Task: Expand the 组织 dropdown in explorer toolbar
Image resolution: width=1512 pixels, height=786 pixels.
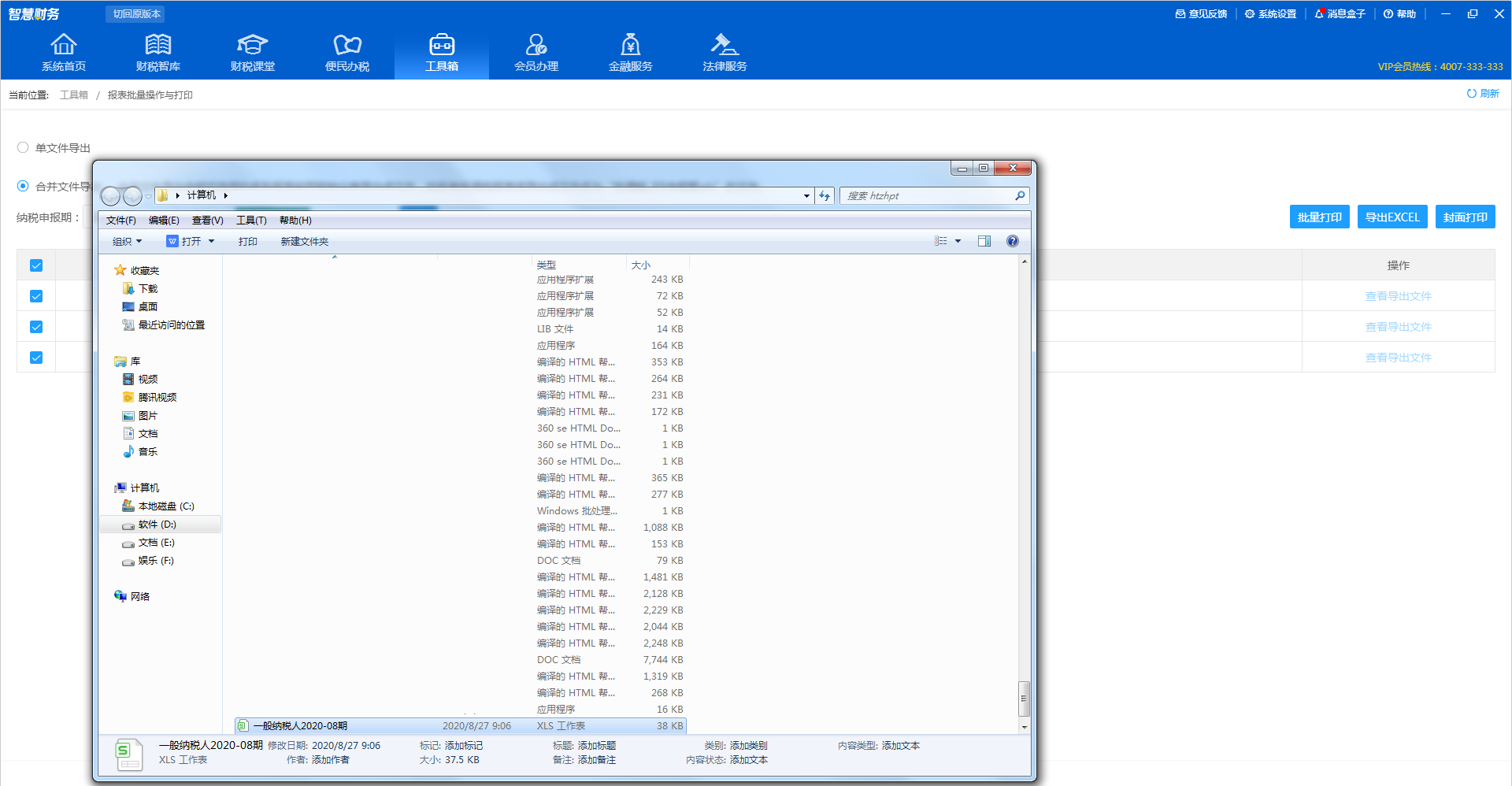Action: click(x=127, y=241)
